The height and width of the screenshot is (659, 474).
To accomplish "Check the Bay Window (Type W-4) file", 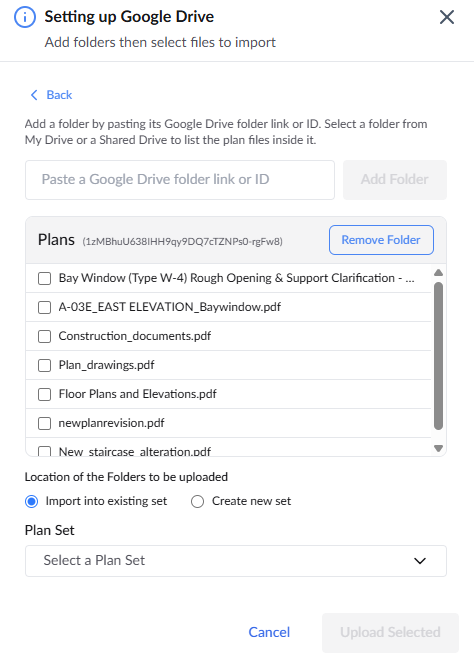I will (x=45, y=278).
